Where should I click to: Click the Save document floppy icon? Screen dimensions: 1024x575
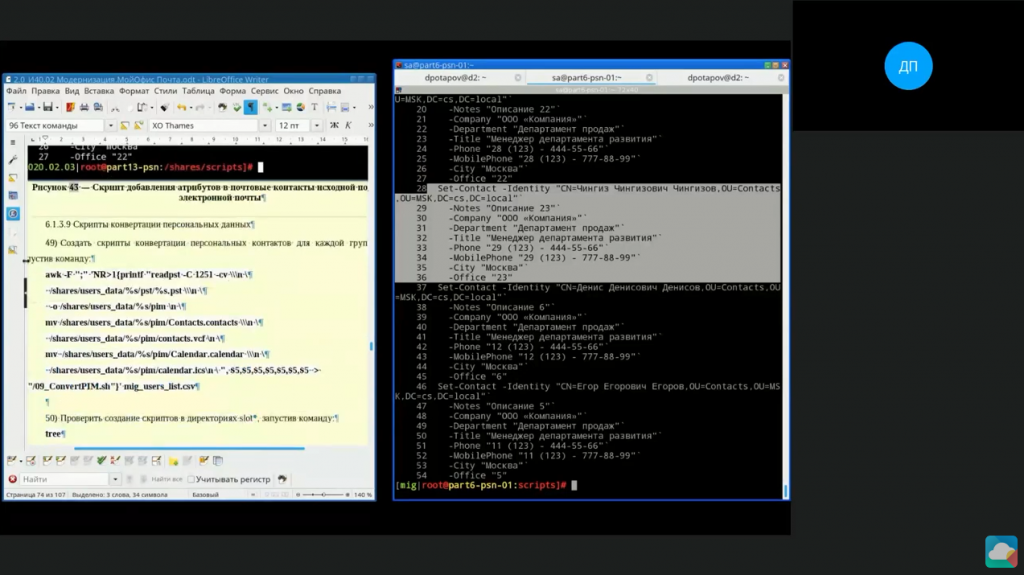click(x=48, y=107)
